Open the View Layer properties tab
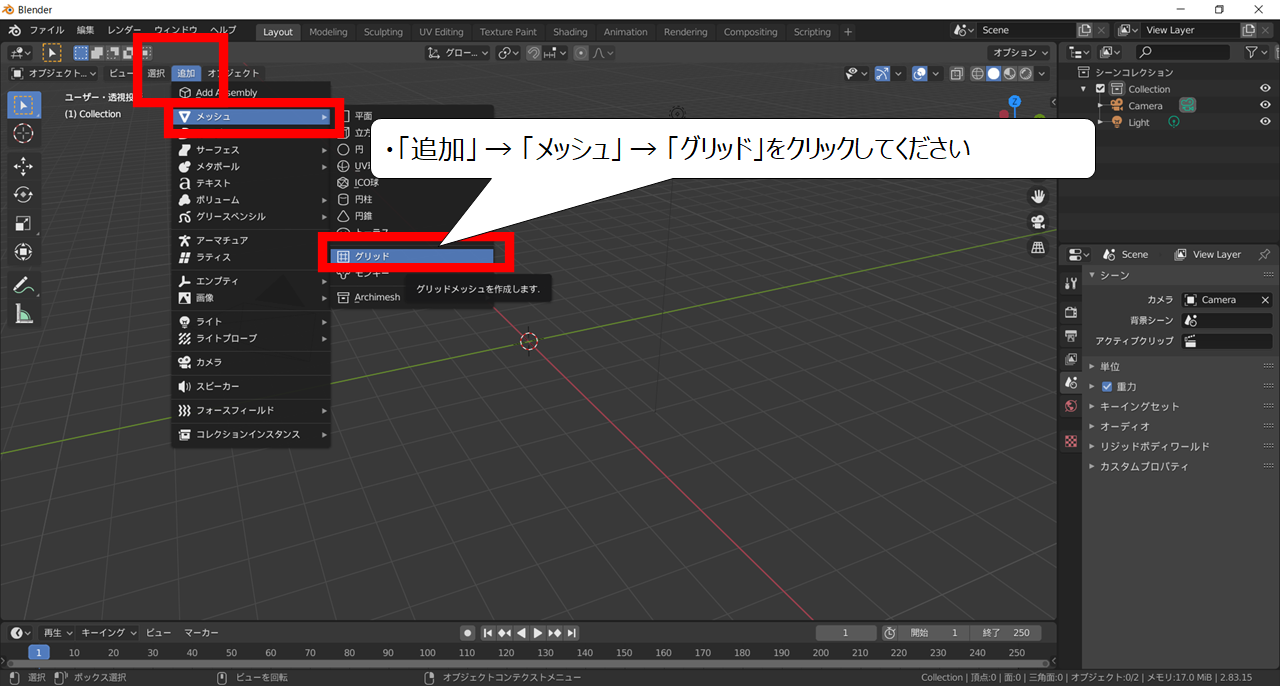Viewport: 1280px width, 686px height. click(1071, 359)
